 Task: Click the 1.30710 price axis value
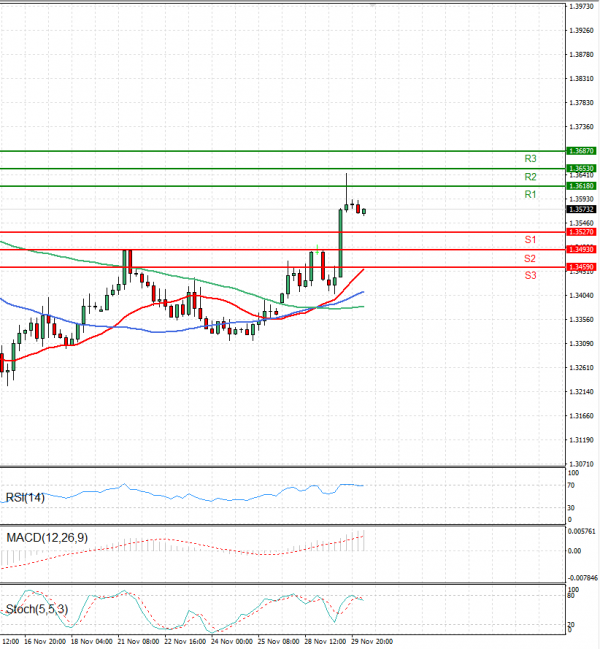(581, 464)
